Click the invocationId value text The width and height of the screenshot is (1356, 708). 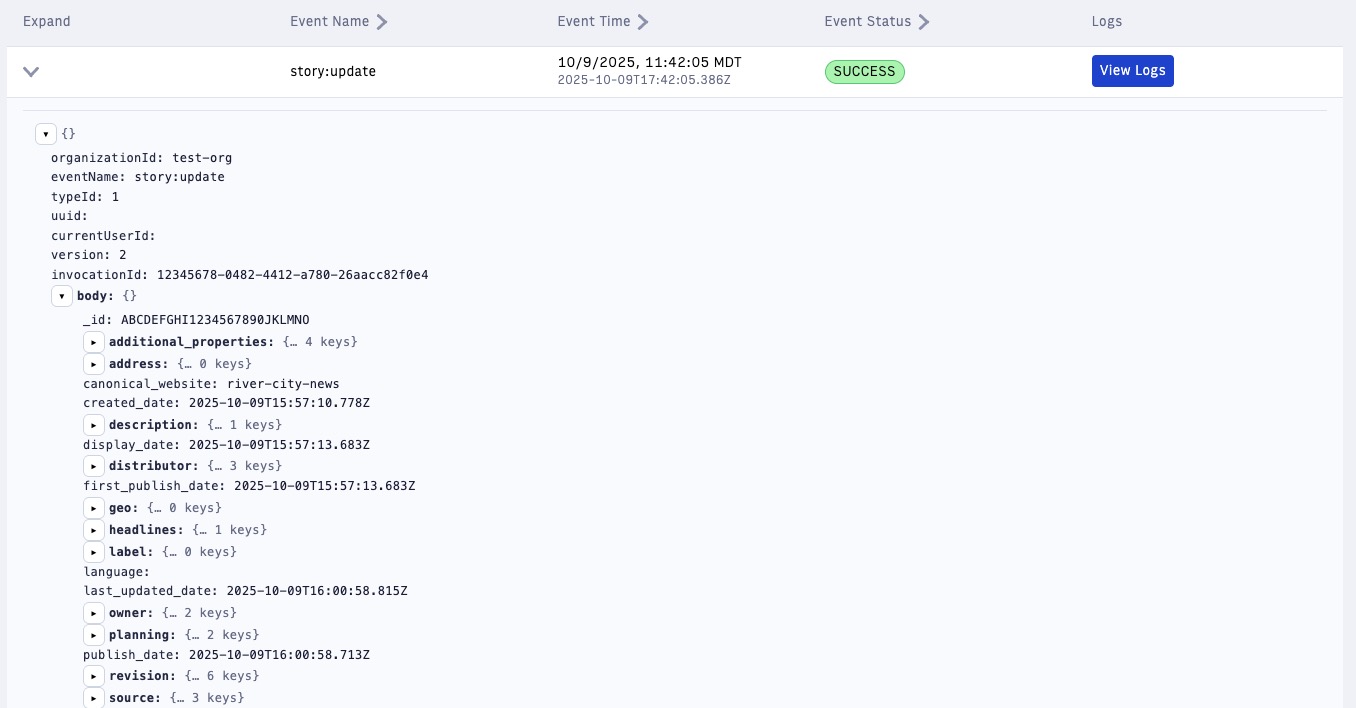292,275
